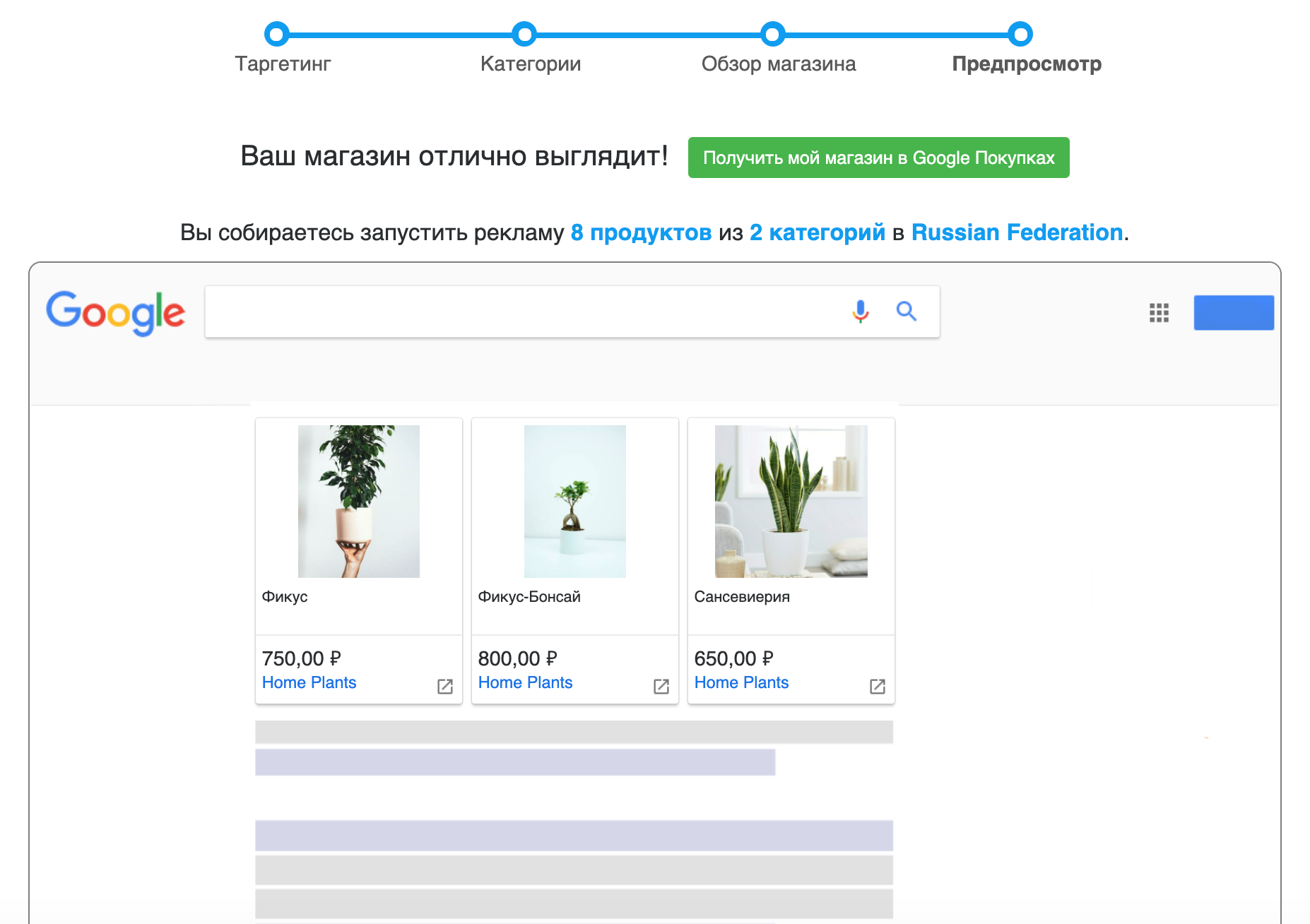Click the Обзор магазина step circle marker
1310x924 pixels.
pos(772,34)
